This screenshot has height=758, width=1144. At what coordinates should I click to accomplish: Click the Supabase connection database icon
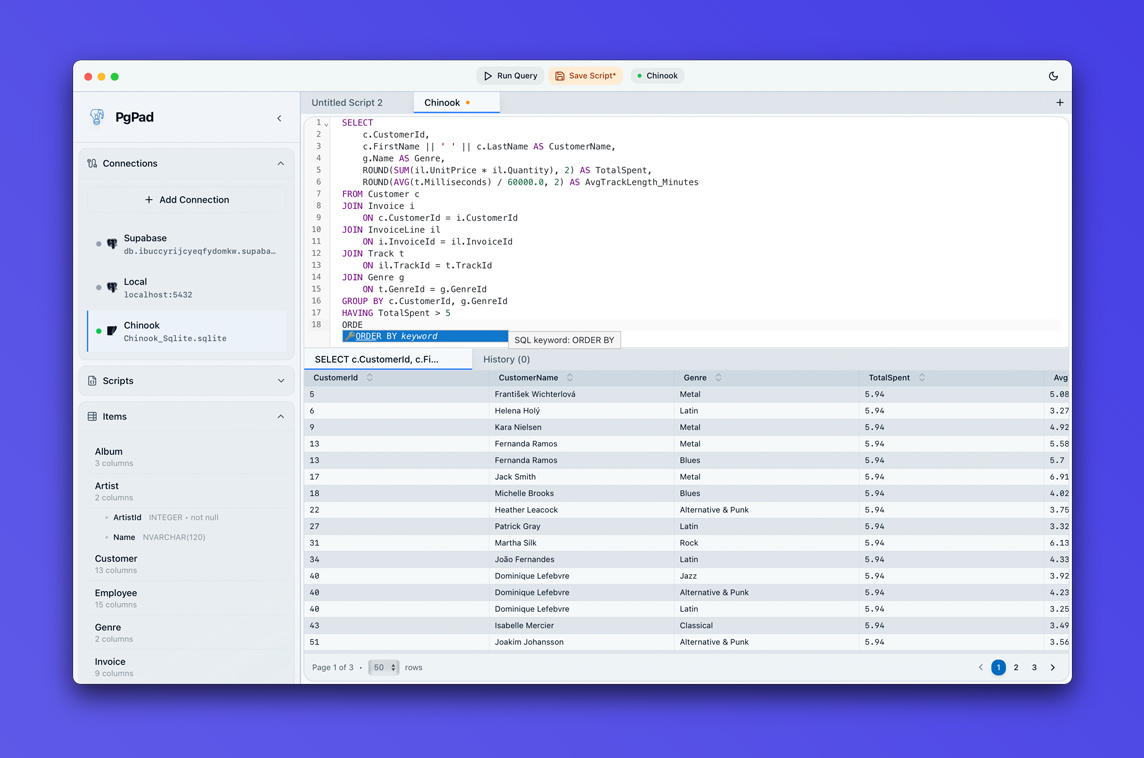pos(112,244)
